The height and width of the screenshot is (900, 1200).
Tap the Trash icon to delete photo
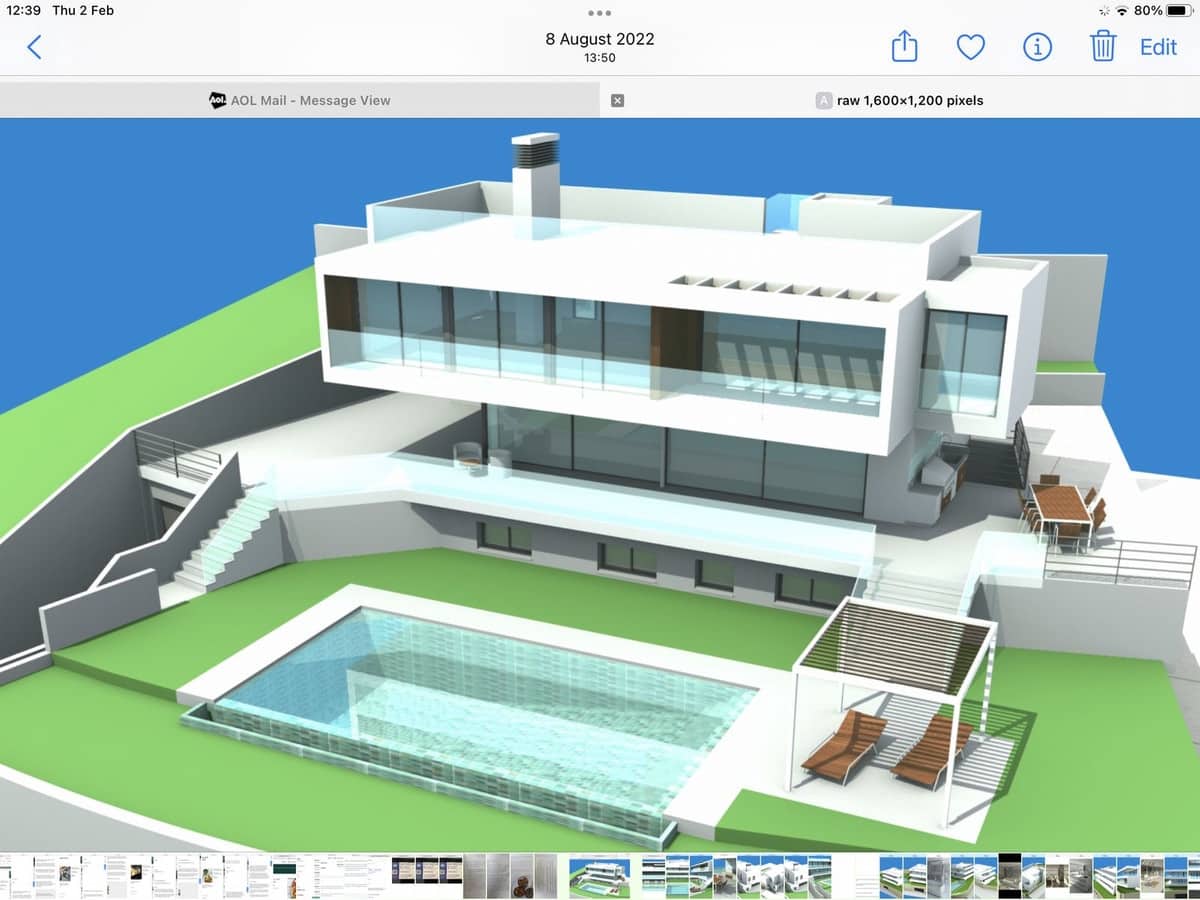1101,46
